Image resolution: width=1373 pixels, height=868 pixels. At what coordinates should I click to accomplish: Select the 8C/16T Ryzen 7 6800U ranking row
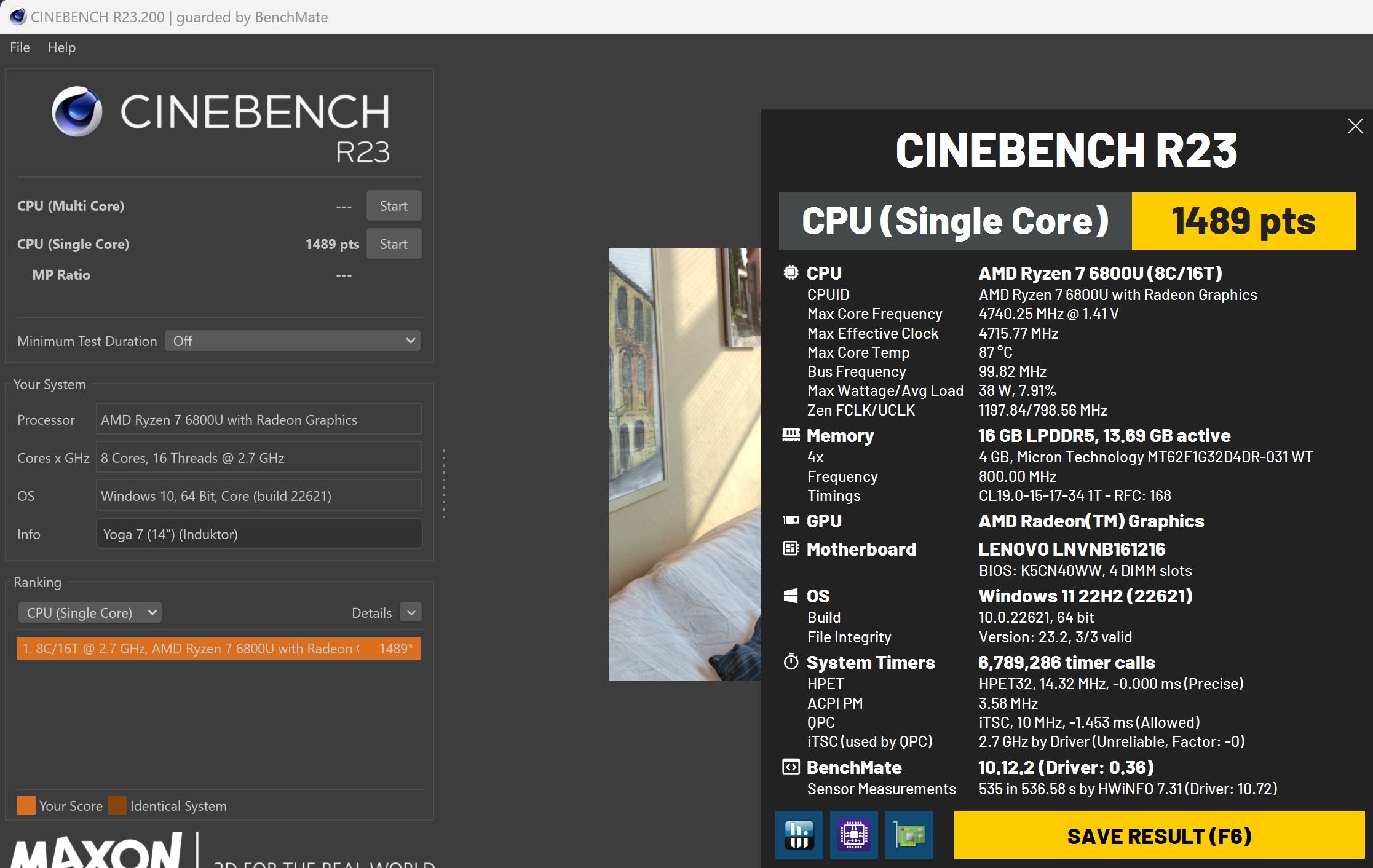(219, 649)
